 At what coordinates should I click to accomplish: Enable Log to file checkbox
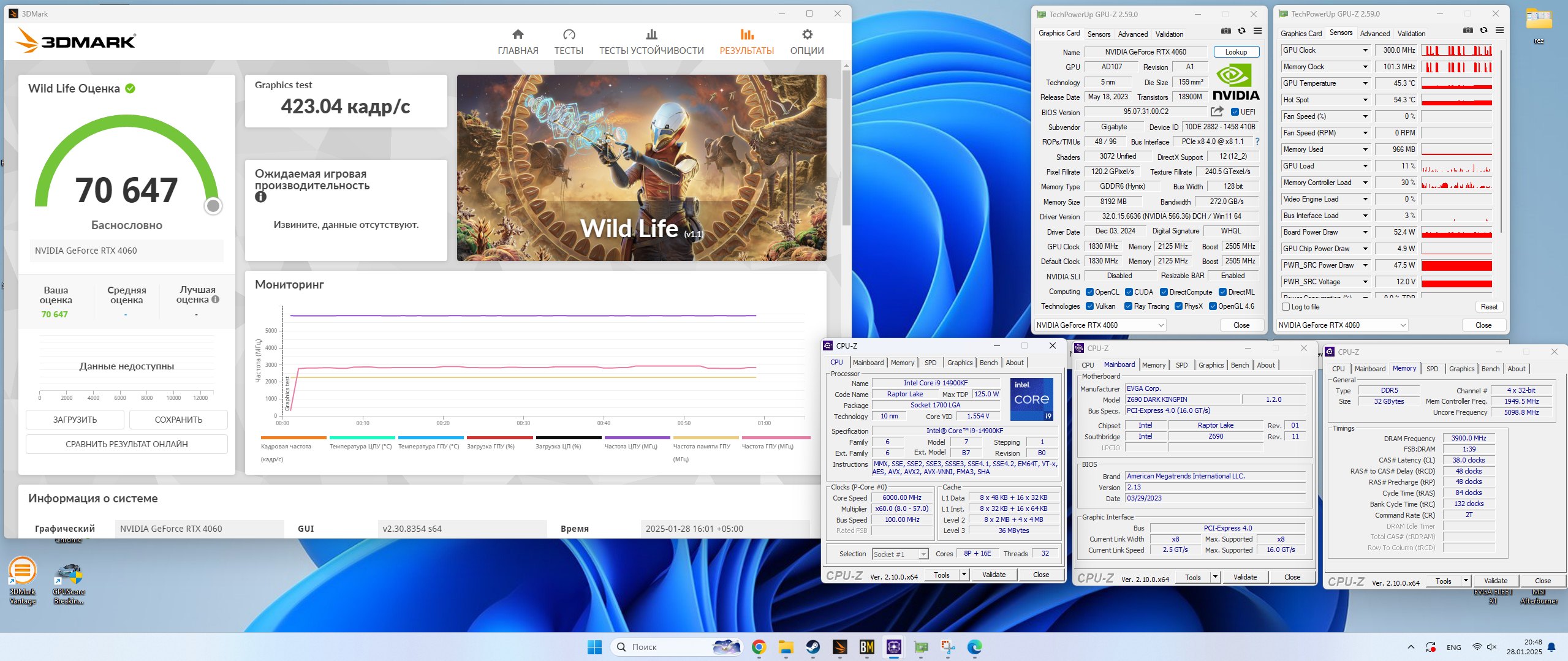point(1286,307)
